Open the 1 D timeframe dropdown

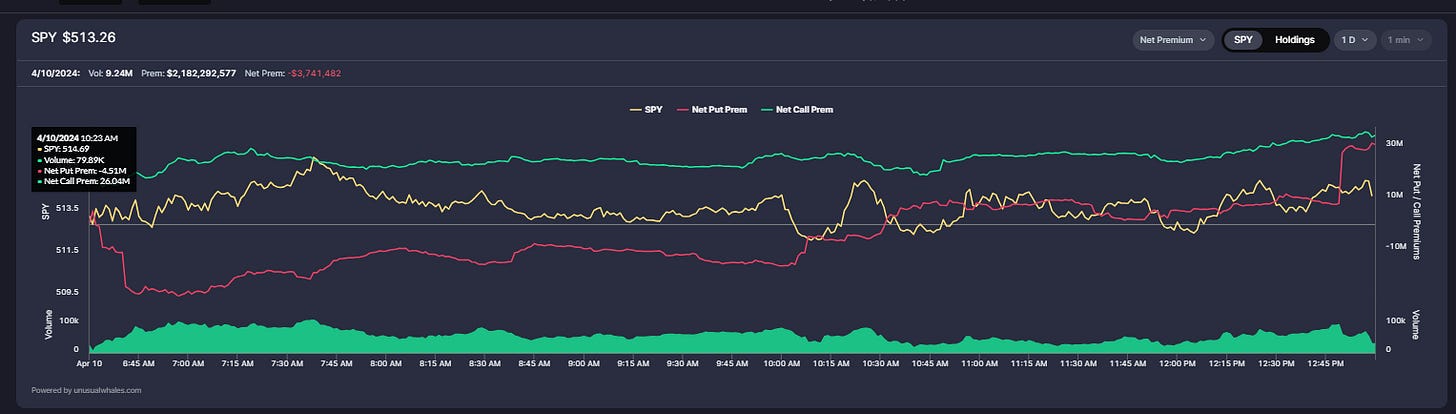1354,40
